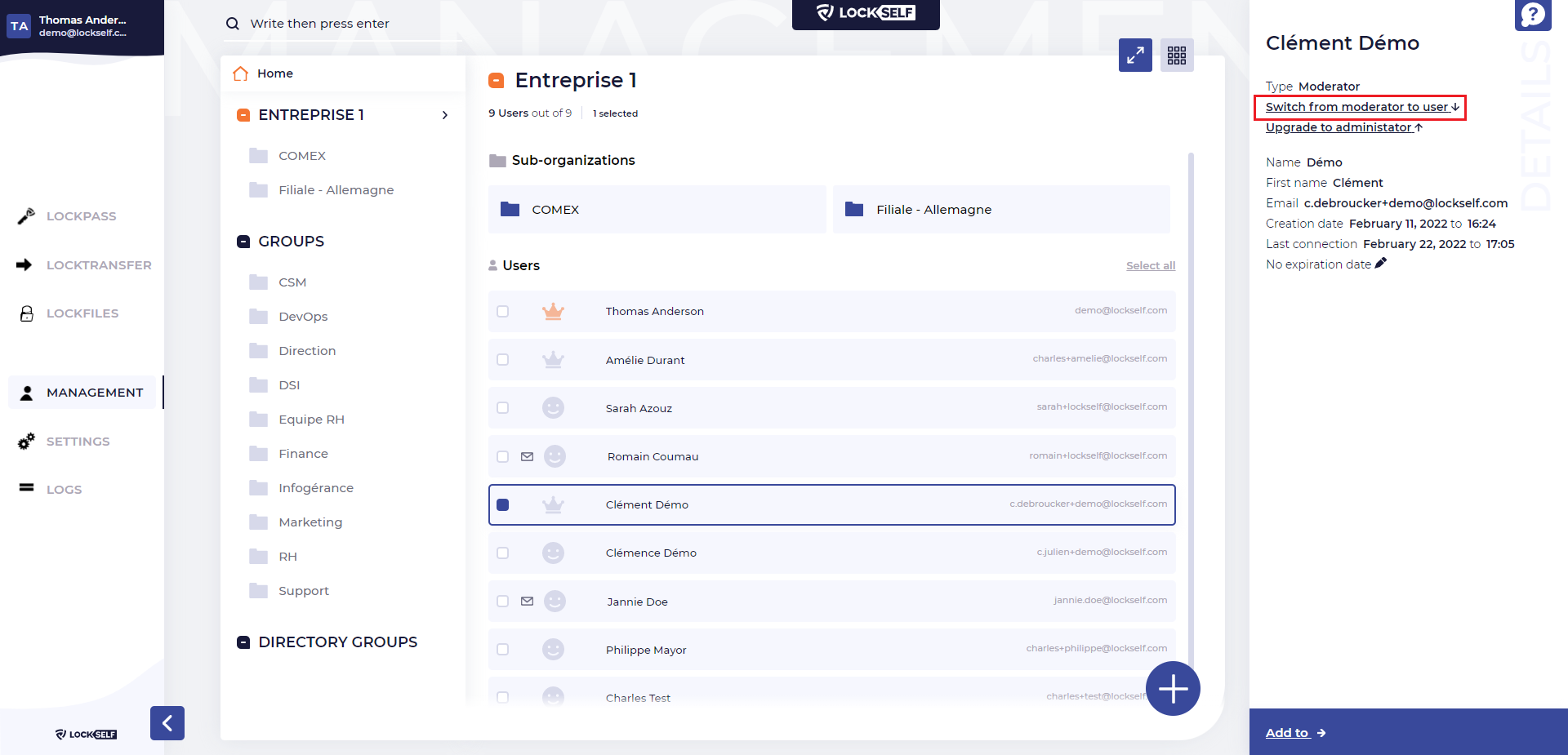This screenshot has height=755, width=1568.
Task: Collapse the GROUPS section toggle
Action: click(x=243, y=242)
